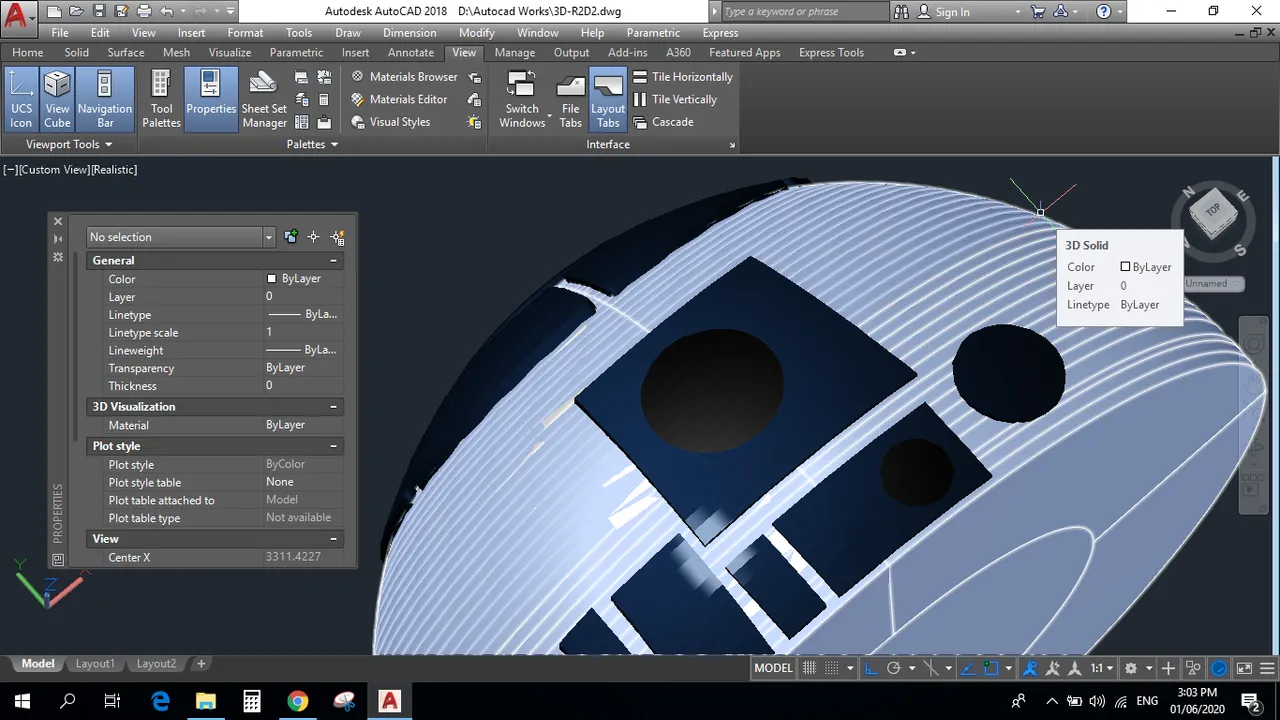Close the Properties palette
The height and width of the screenshot is (720, 1280).
(58, 222)
